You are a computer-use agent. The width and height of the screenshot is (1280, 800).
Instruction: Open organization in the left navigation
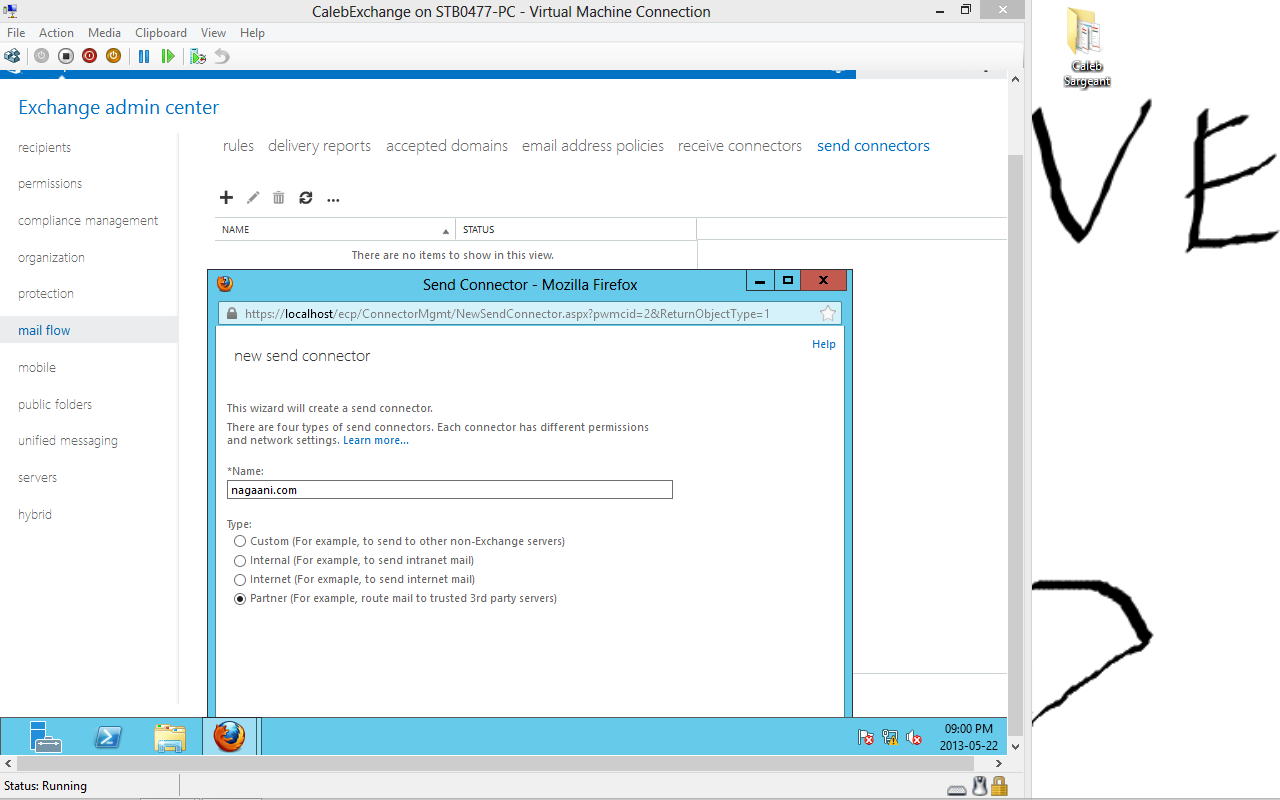tap(51, 257)
